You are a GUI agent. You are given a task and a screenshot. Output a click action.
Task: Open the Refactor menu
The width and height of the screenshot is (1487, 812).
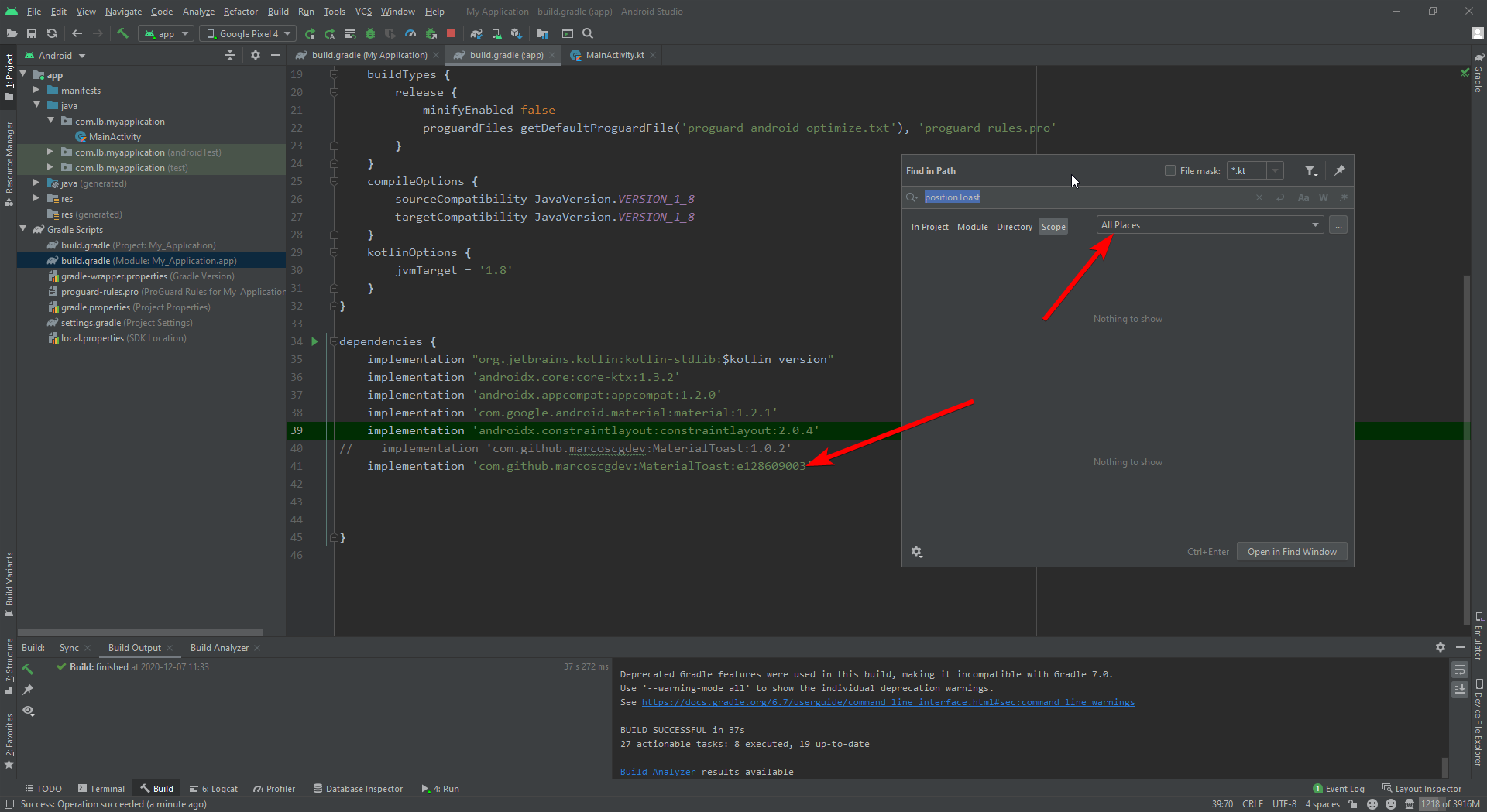pos(240,12)
